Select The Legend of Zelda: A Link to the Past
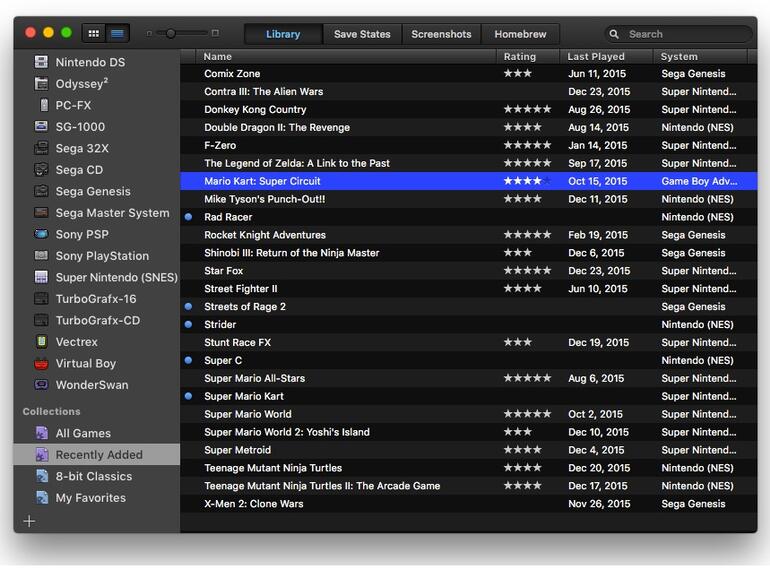The image size is (770, 578). click(468, 163)
